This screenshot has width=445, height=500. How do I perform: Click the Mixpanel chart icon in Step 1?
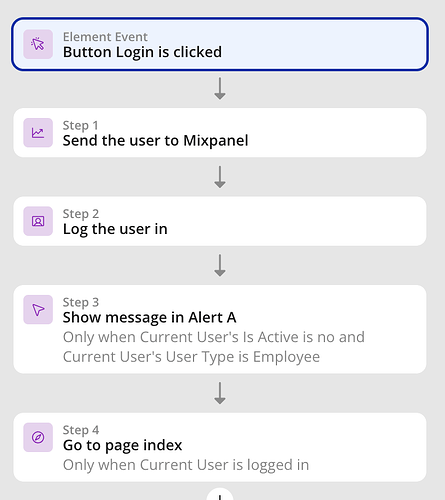click(x=38, y=133)
